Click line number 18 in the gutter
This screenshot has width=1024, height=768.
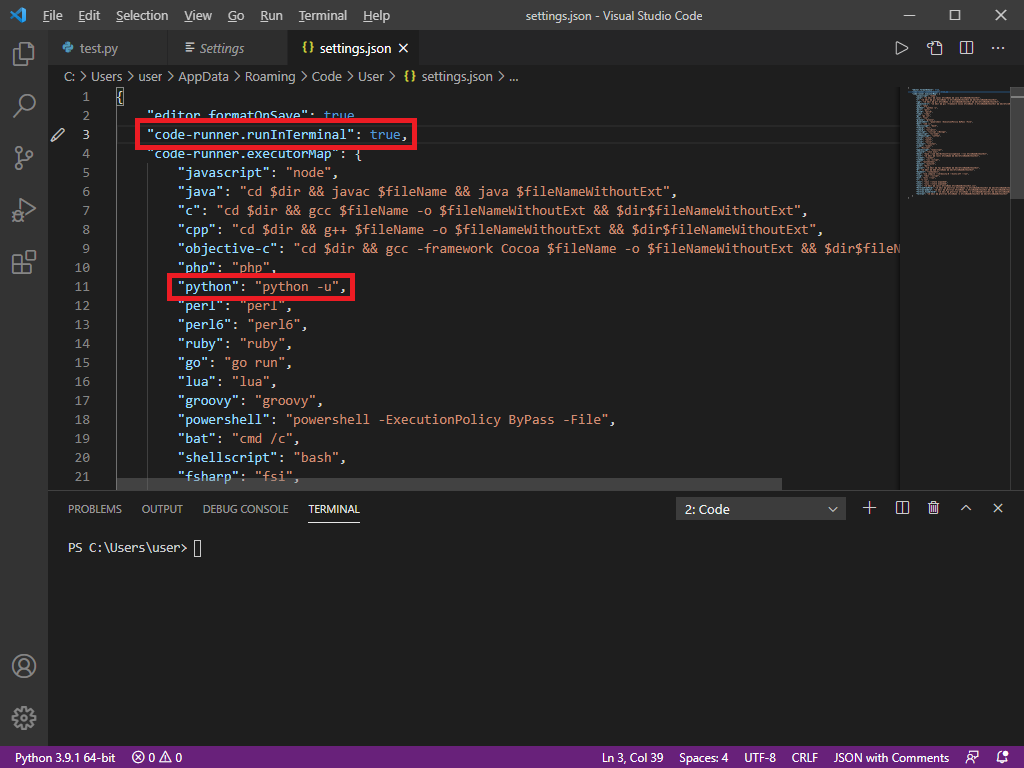[x=82, y=419]
